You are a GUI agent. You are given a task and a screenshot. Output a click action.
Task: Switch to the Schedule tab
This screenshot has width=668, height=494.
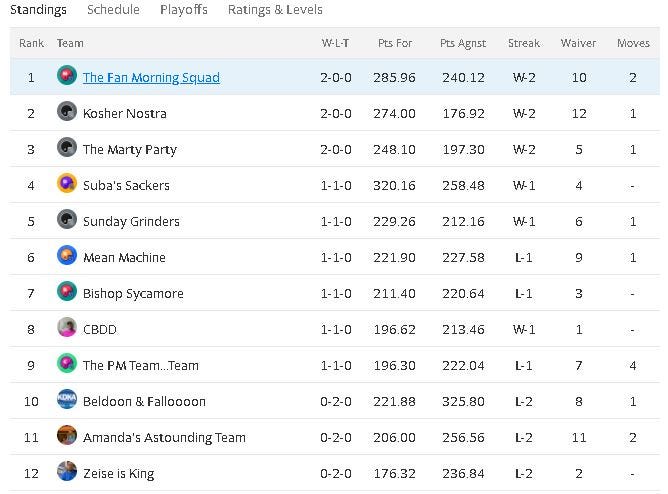[x=113, y=10]
